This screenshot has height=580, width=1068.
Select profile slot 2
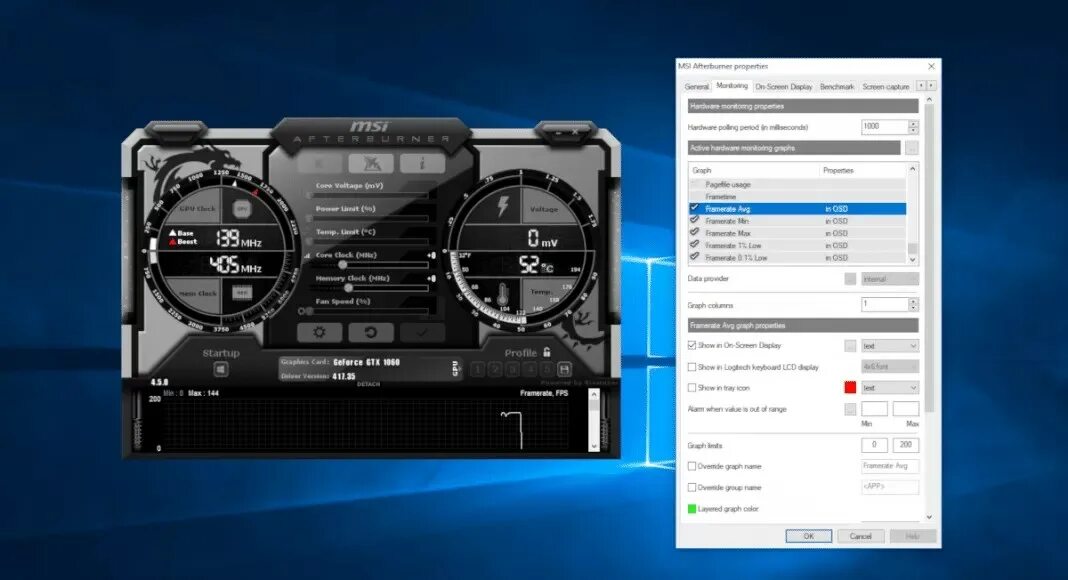[x=495, y=369]
